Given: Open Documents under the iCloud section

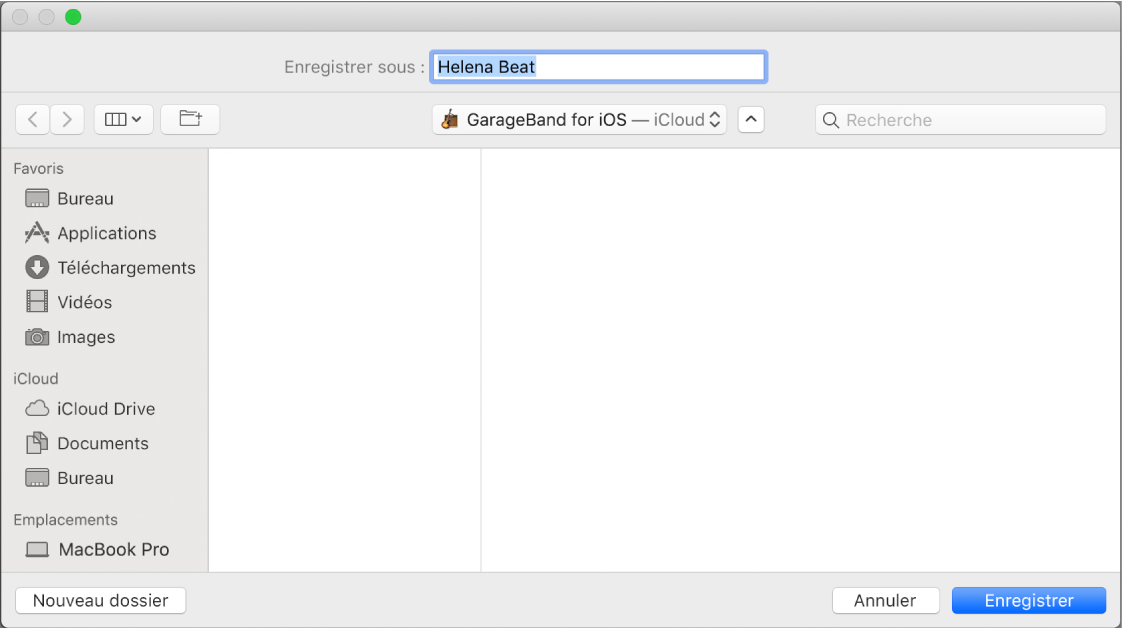Looking at the screenshot, I should pyautogui.click(x=104, y=443).
